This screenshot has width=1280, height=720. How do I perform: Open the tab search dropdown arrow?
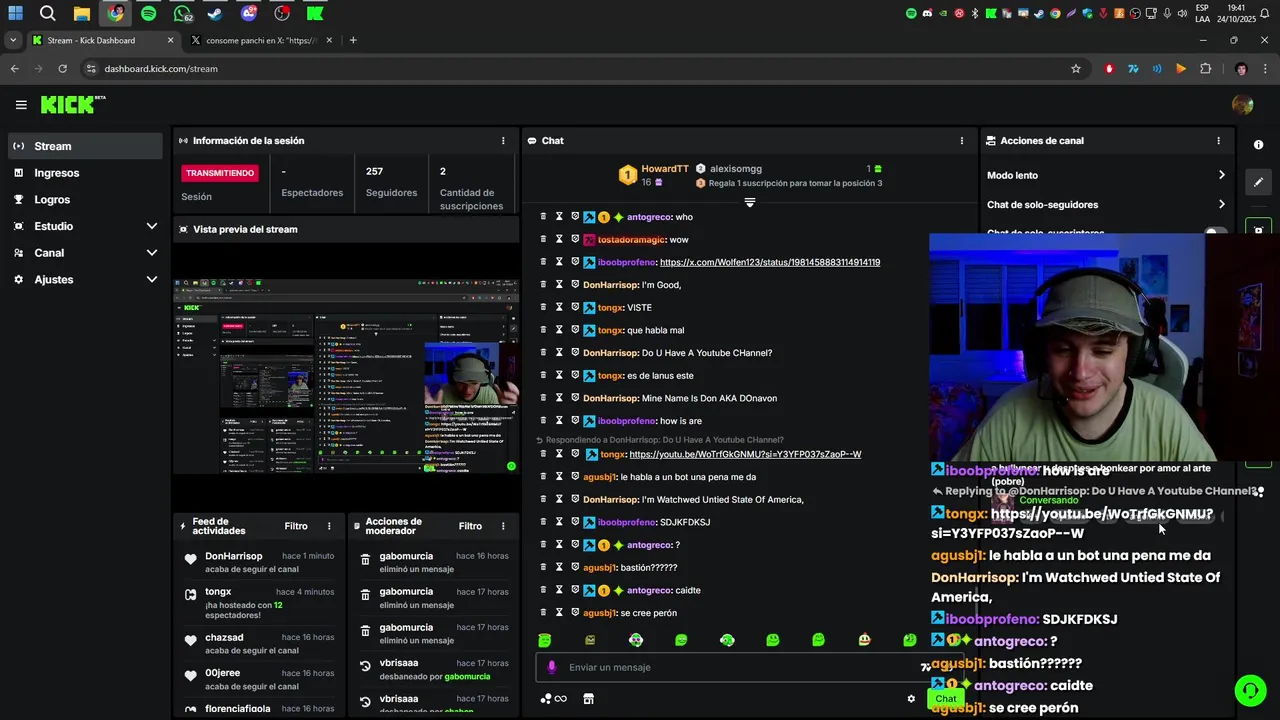coord(13,40)
